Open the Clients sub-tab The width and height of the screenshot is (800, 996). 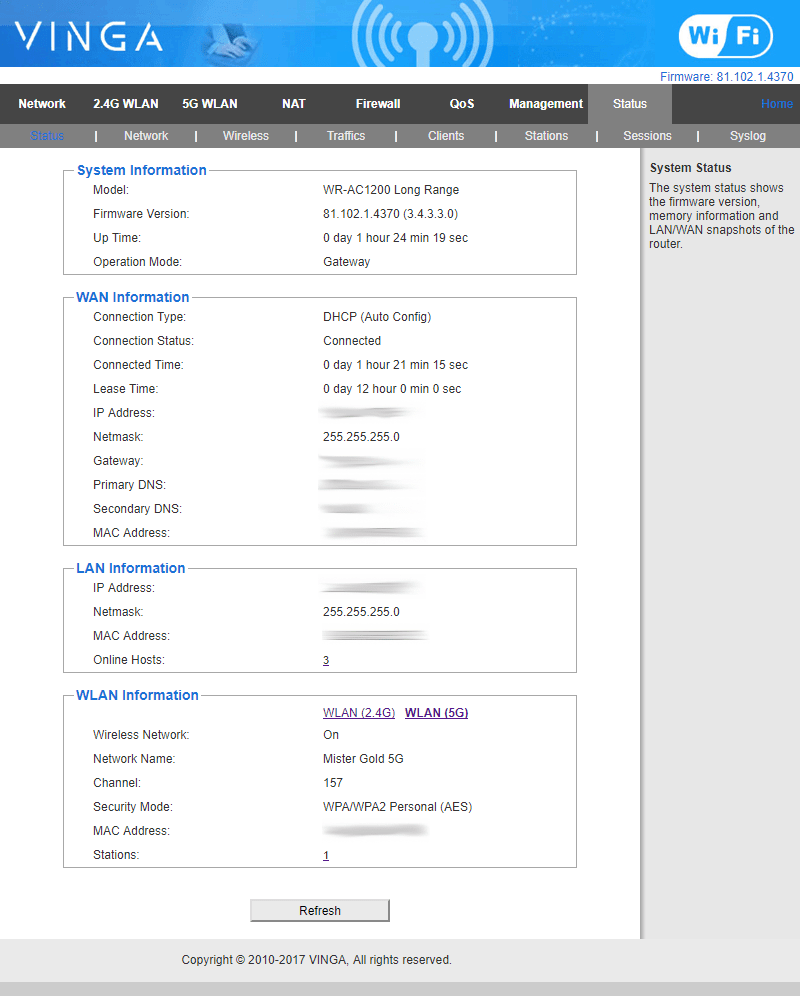[x=446, y=136]
